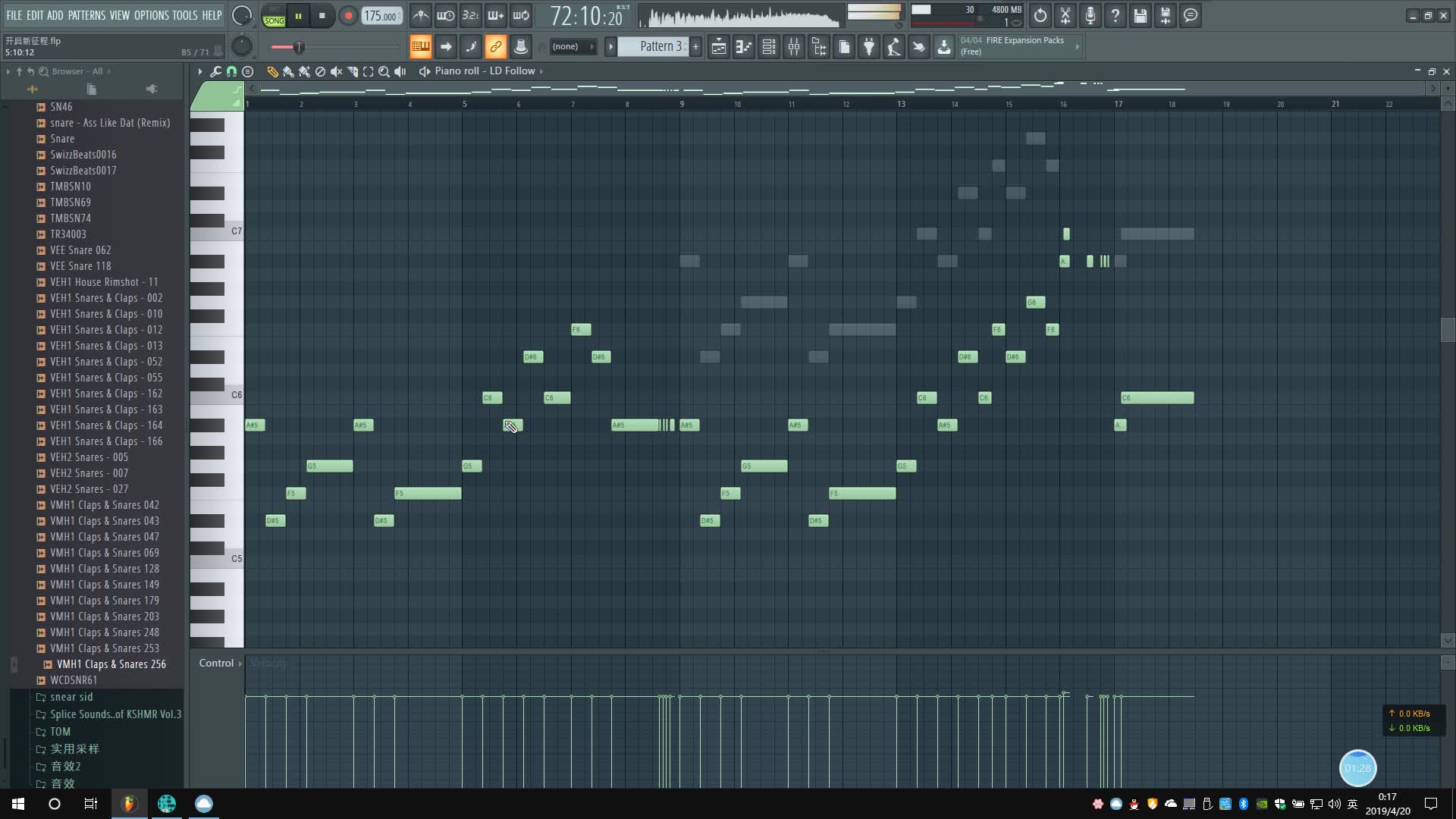1456x819 pixels.
Task: Pause song playback
Action: pos(298,16)
